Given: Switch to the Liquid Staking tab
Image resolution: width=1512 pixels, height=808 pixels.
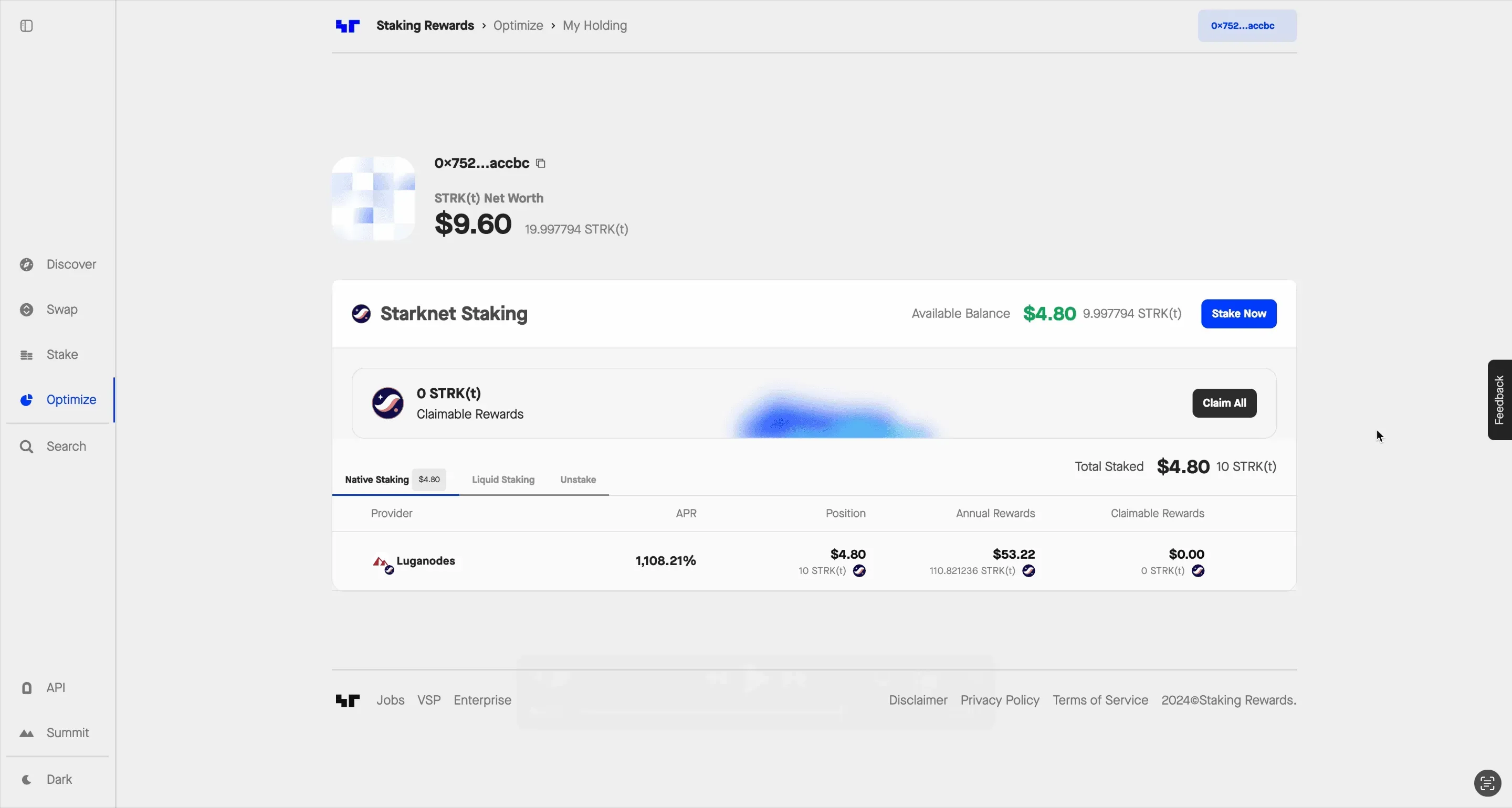Looking at the screenshot, I should click(x=503, y=480).
